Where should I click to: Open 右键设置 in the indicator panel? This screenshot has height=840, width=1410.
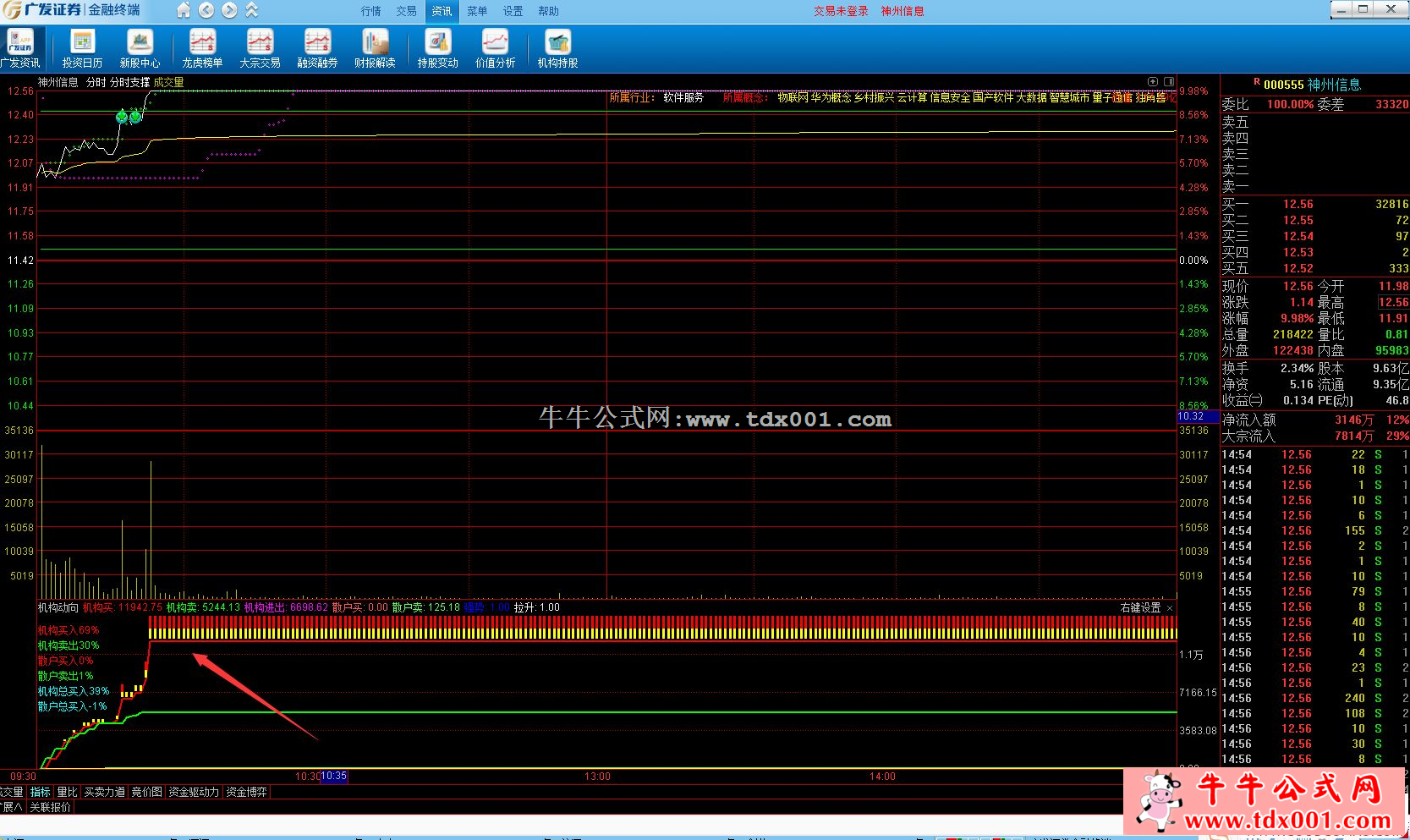coord(1140,607)
